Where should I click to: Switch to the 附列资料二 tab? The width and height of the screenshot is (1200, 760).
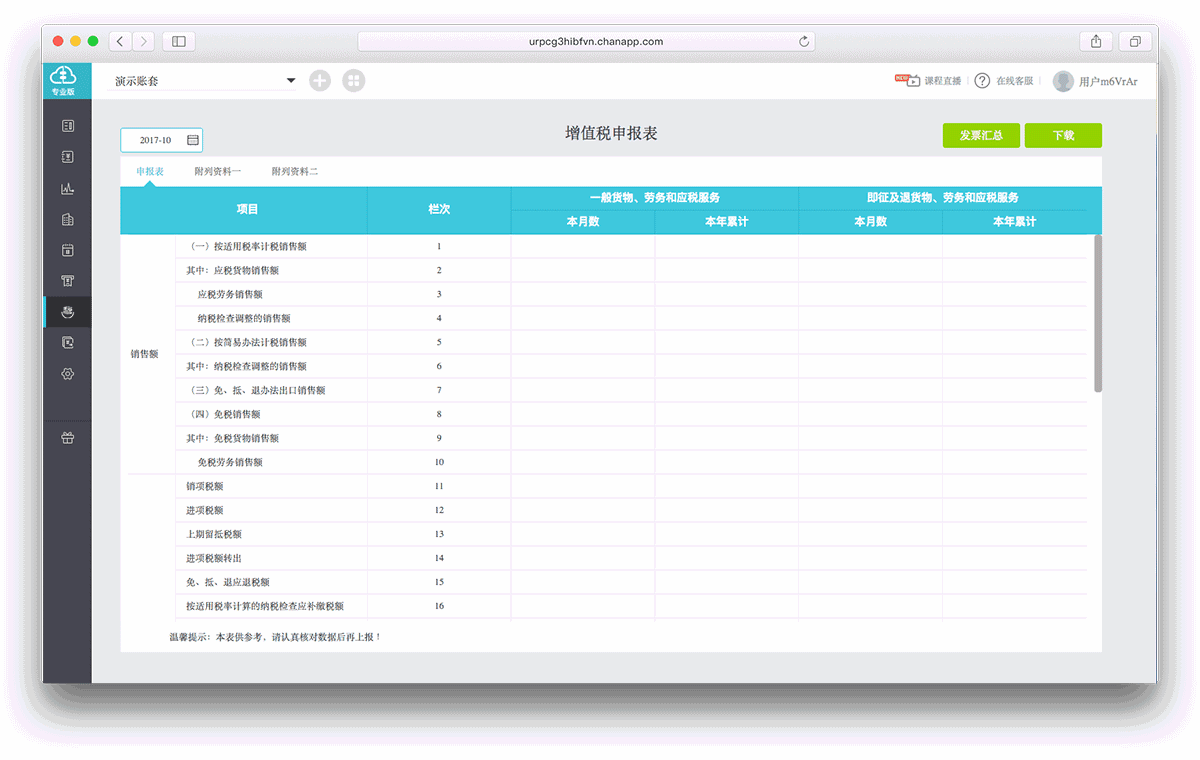pos(295,172)
